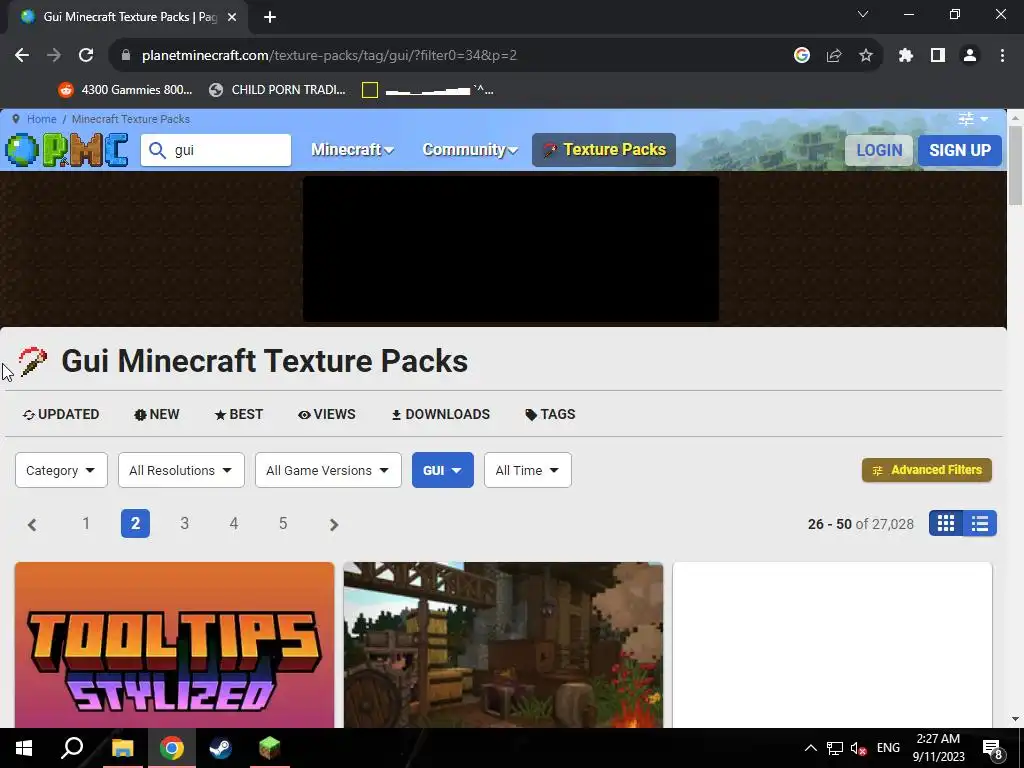Open the medieval village texture pack thumbnail
Screen dimensions: 1024x768
point(504,645)
